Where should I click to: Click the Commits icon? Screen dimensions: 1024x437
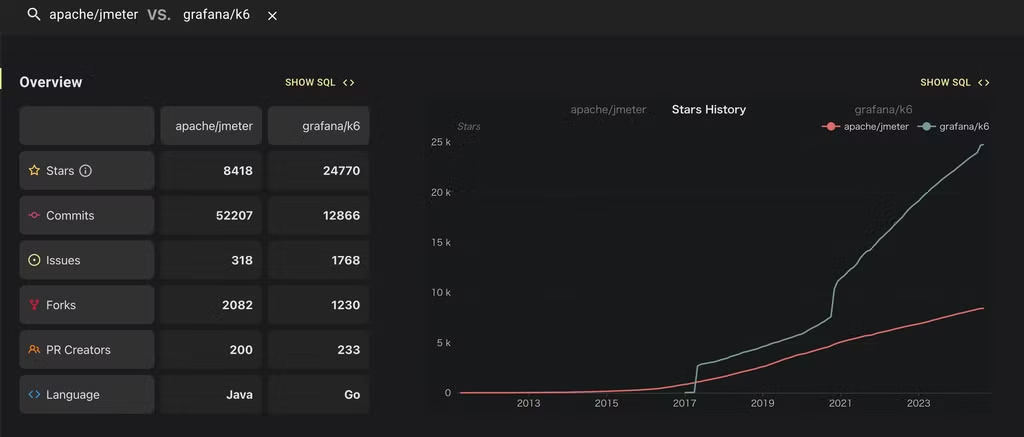click(x=35, y=216)
